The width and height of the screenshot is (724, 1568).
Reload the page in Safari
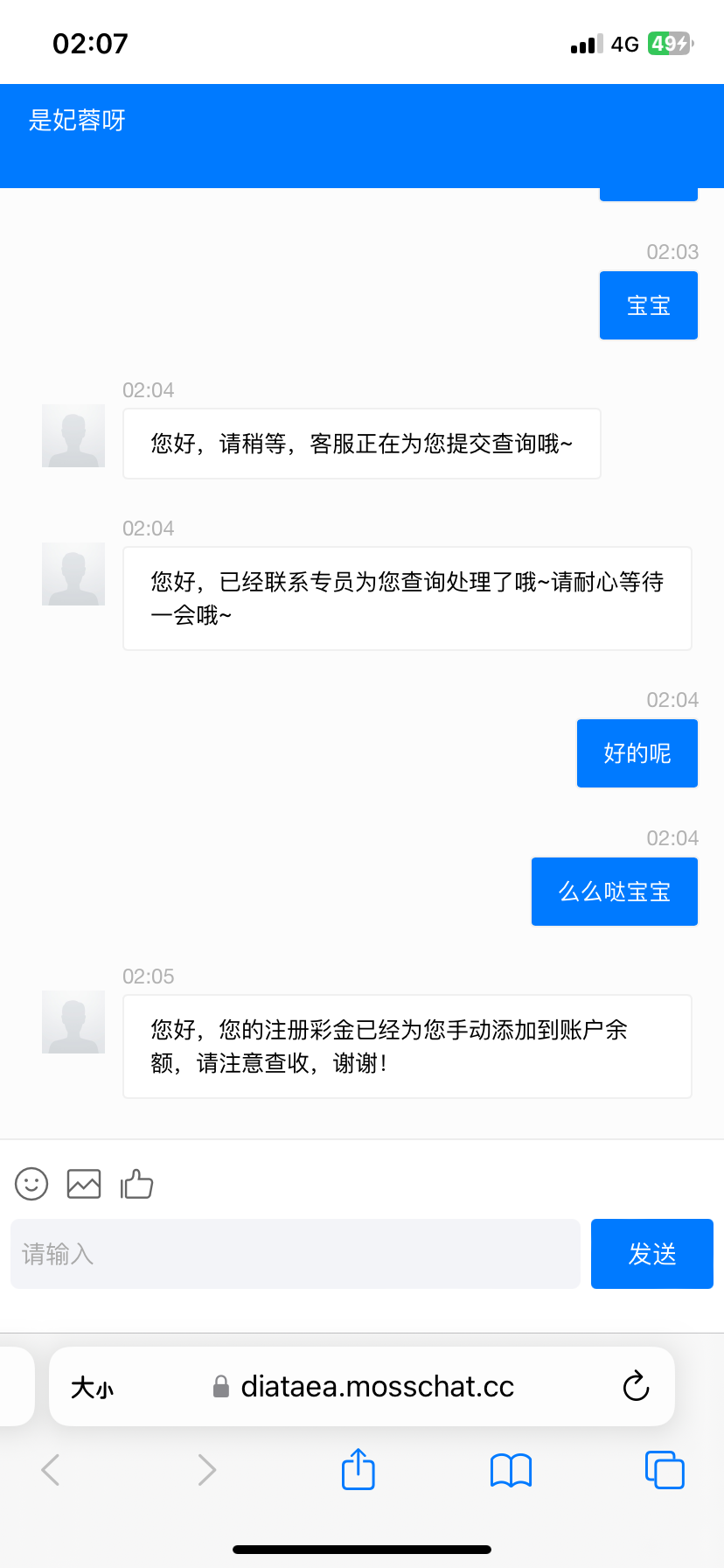636,1386
